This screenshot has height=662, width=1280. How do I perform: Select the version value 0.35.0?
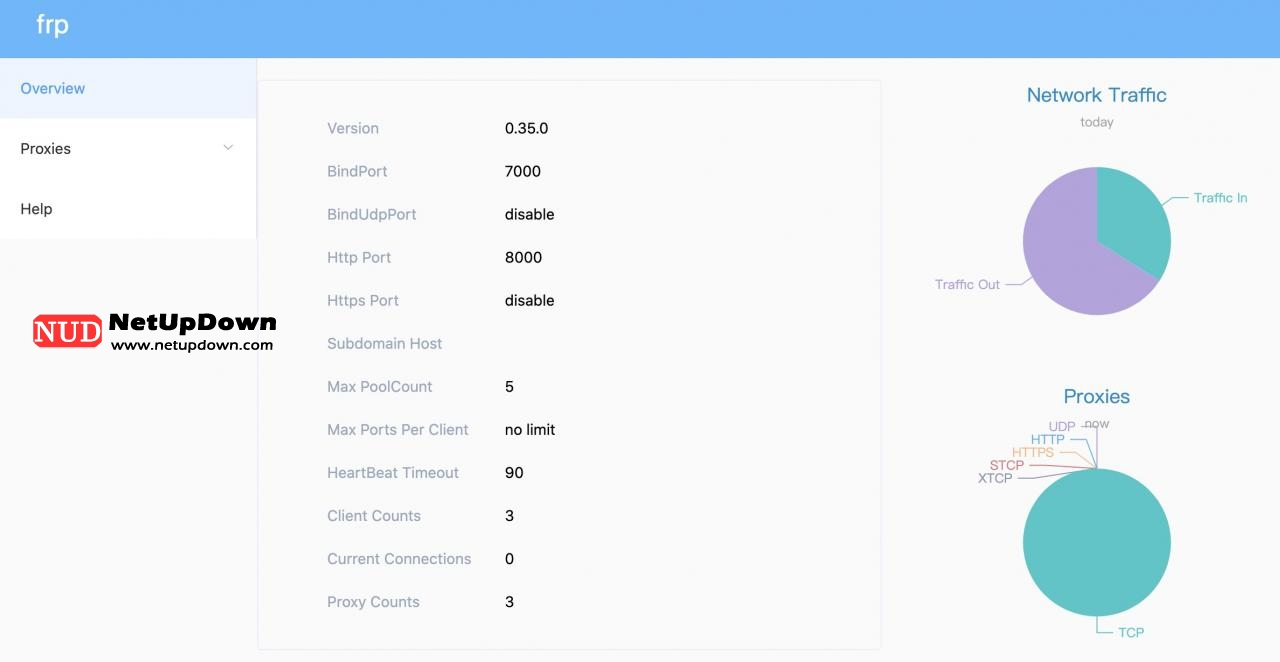coord(526,128)
